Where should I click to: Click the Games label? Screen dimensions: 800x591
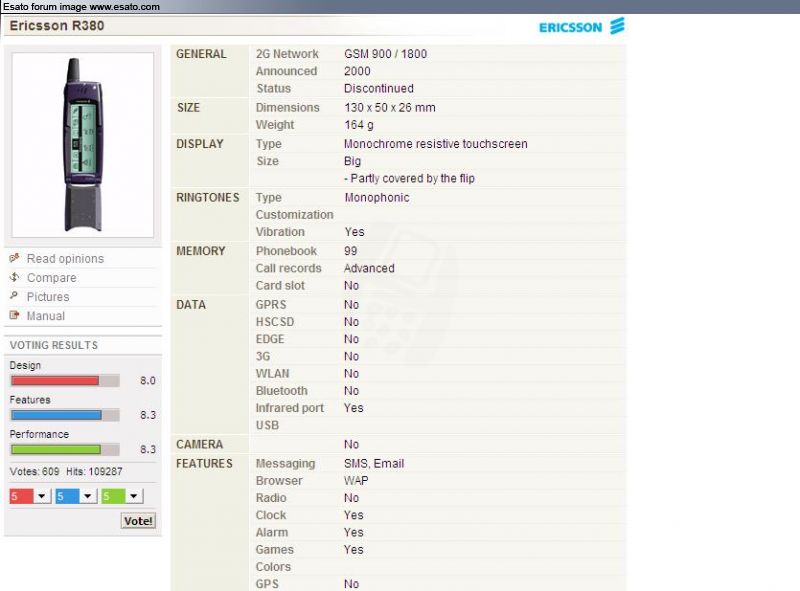pyautogui.click(x=274, y=550)
